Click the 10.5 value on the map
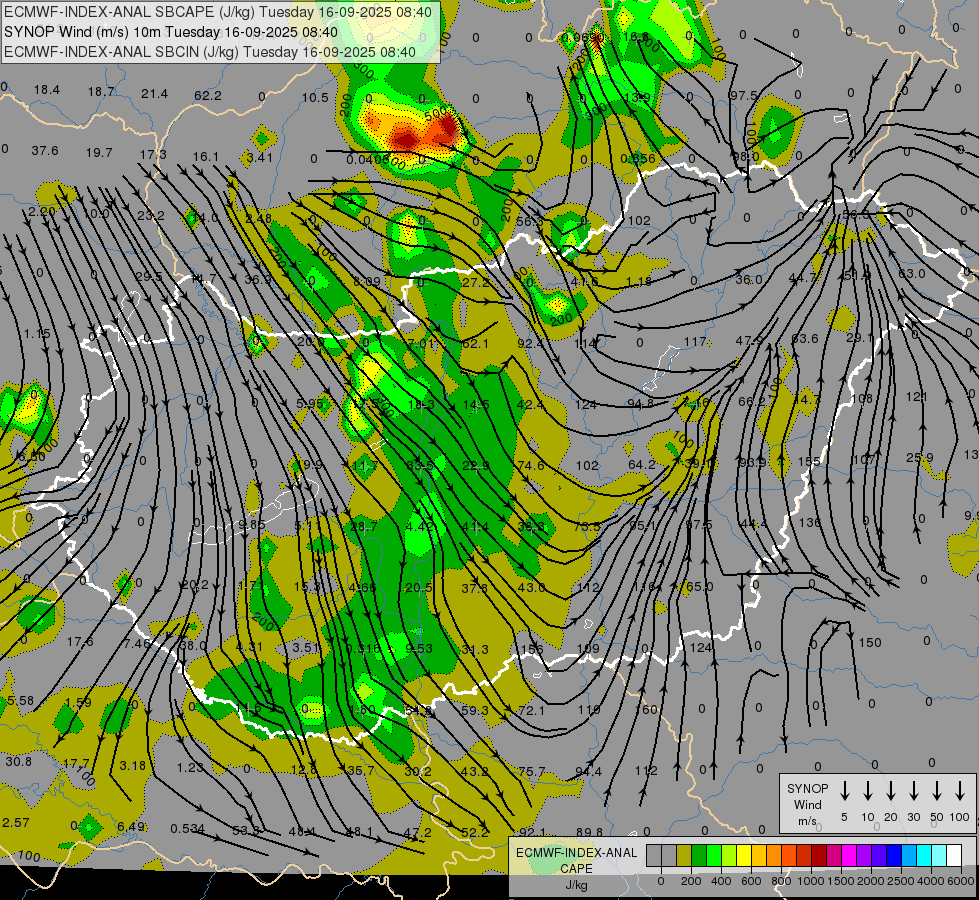The width and height of the screenshot is (979, 900). pyautogui.click(x=315, y=97)
